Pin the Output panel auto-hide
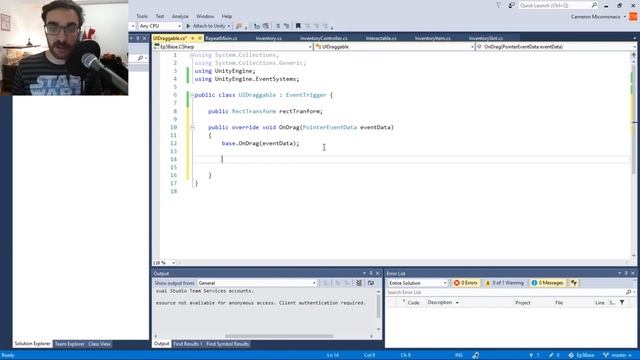Image resolution: width=640 pixels, height=360 pixels. pyautogui.click(x=371, y=273)
